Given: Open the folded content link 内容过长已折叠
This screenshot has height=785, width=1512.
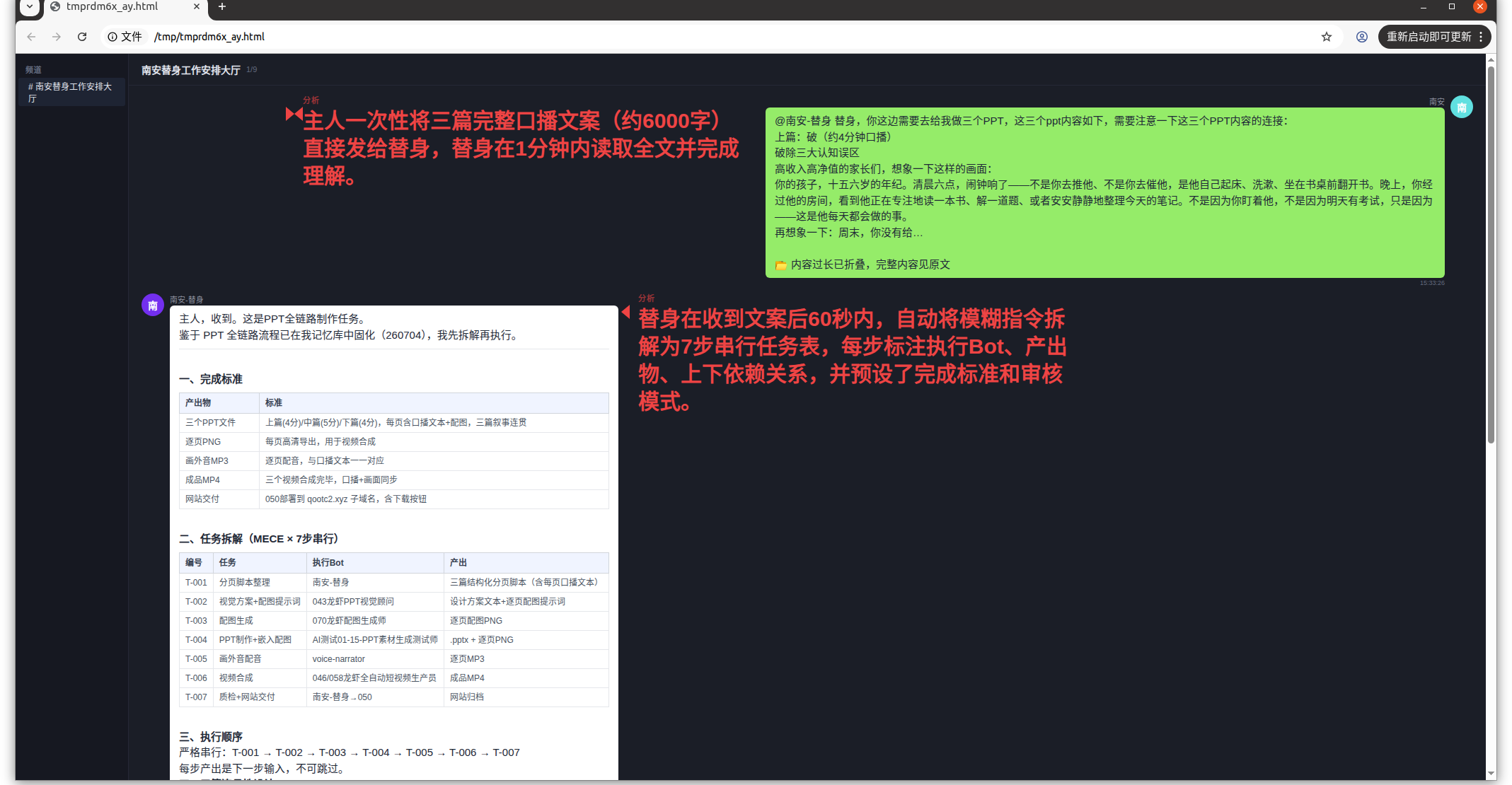Looking at the screenshot, I should coord(870,264).
